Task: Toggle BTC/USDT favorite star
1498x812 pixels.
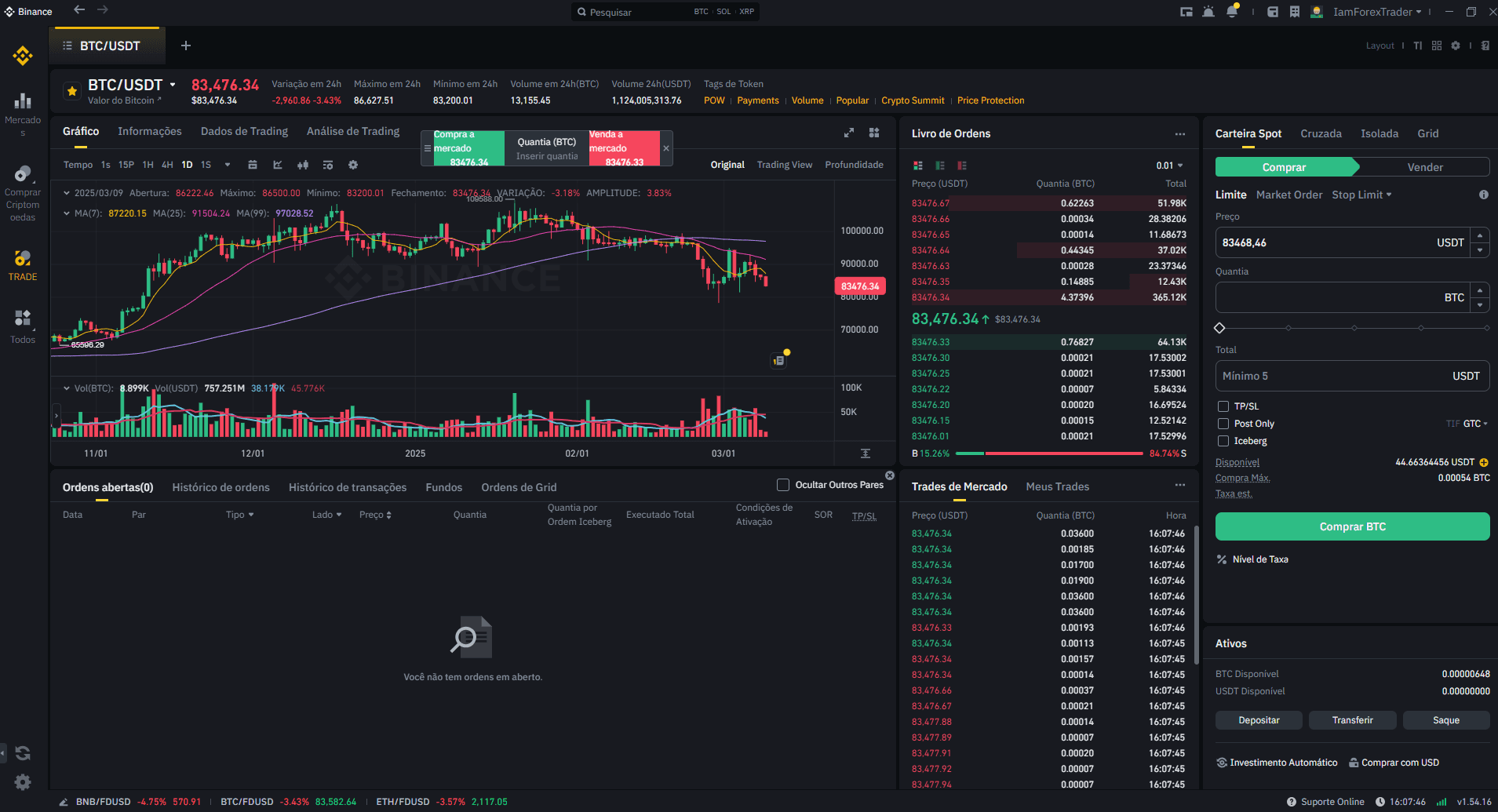Action: click(72, 91)
